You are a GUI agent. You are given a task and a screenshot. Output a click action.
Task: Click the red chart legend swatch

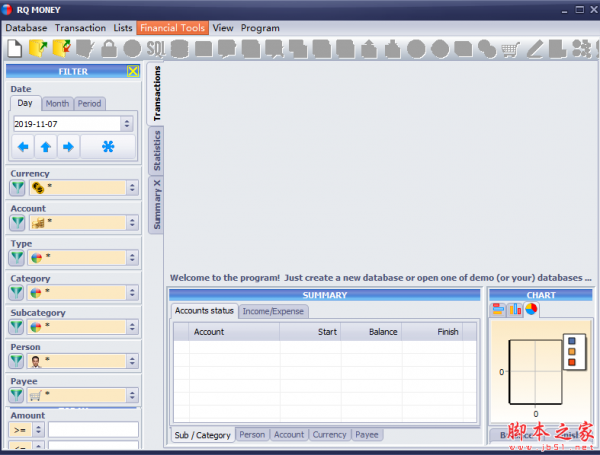coord(572,362)
